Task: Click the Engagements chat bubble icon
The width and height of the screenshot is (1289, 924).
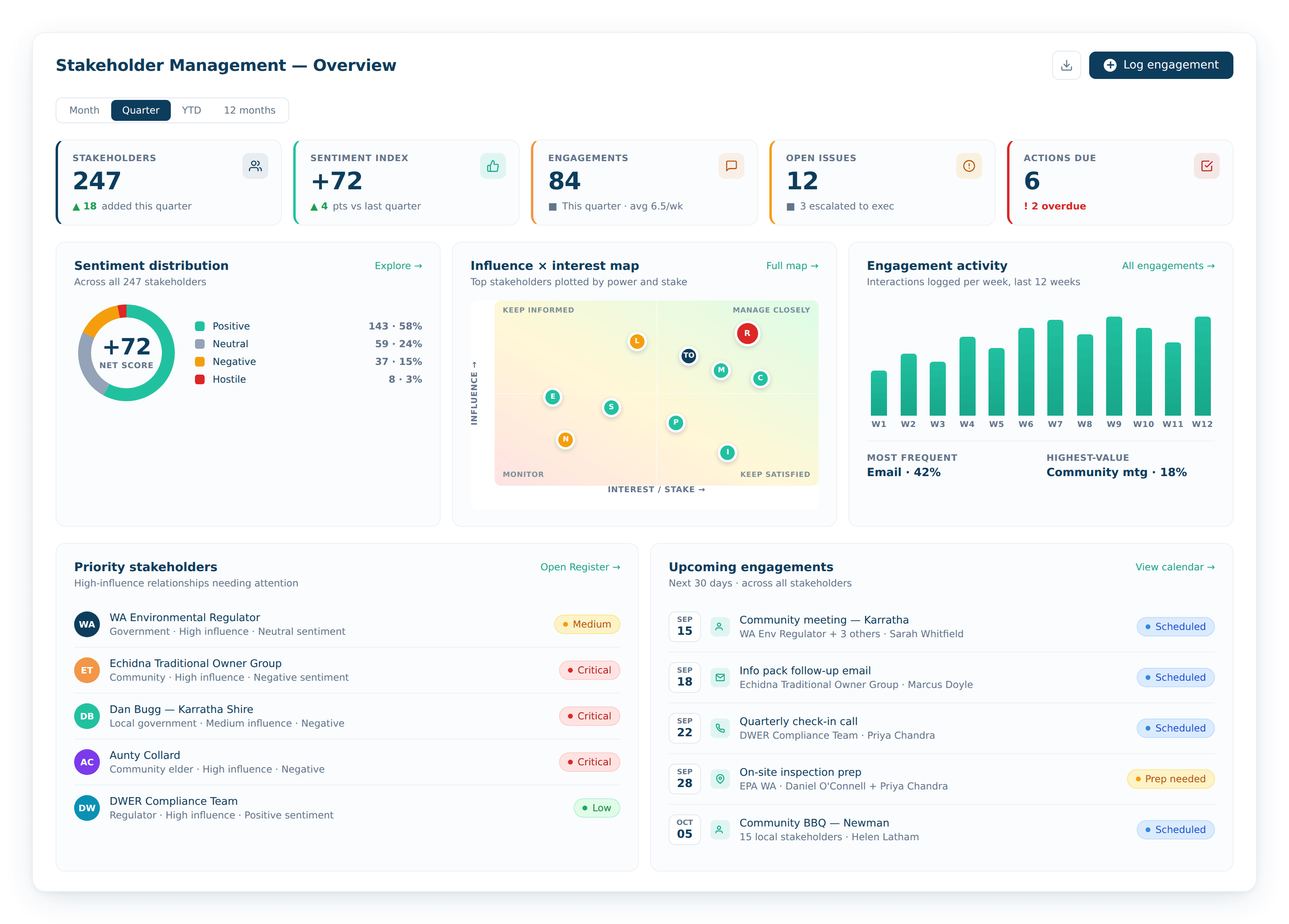Action: [732, 166]
